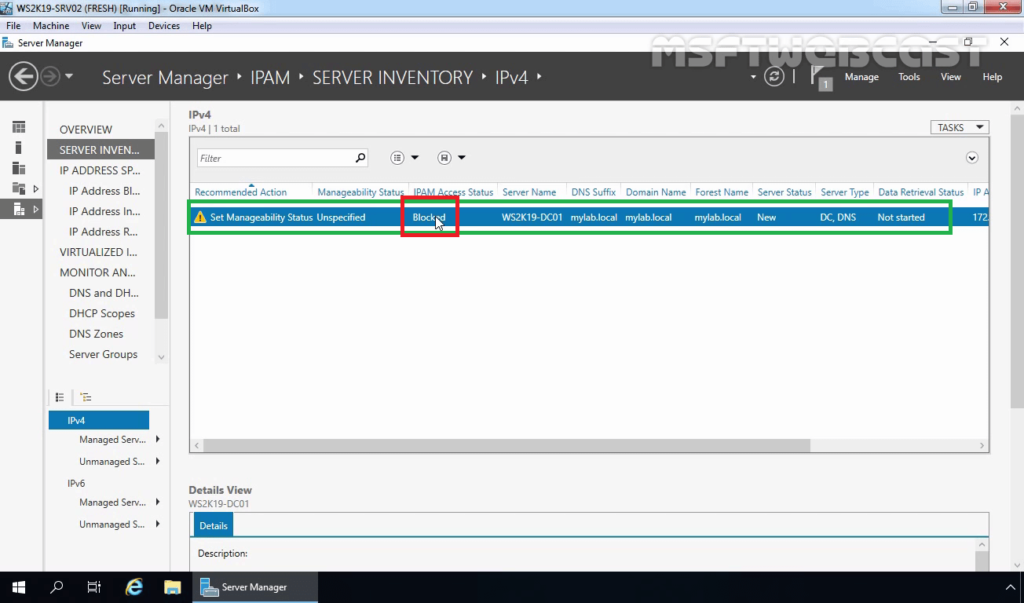Open IP Address Range Groups item

click(x=103, y=231)
